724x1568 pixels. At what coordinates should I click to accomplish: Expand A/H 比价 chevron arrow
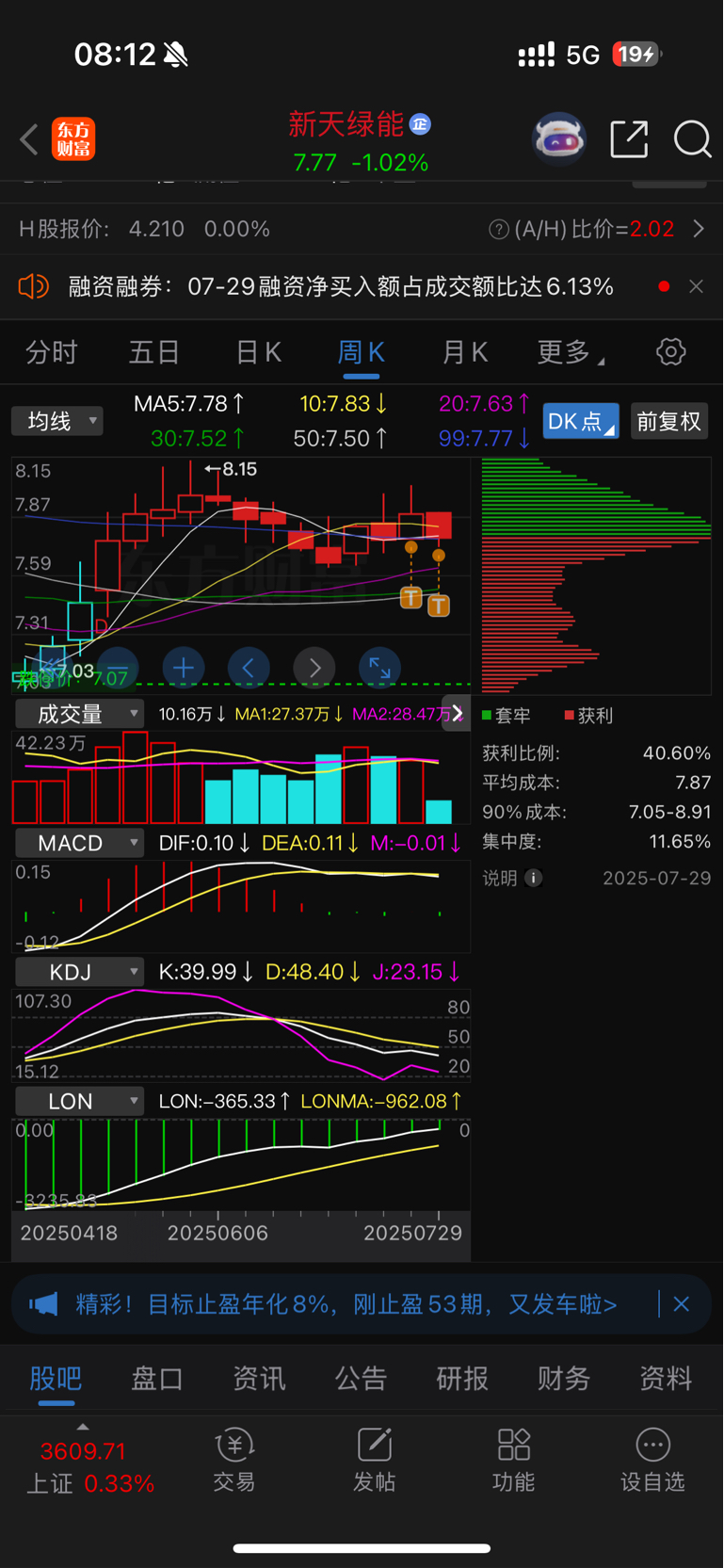pos(699,229)
